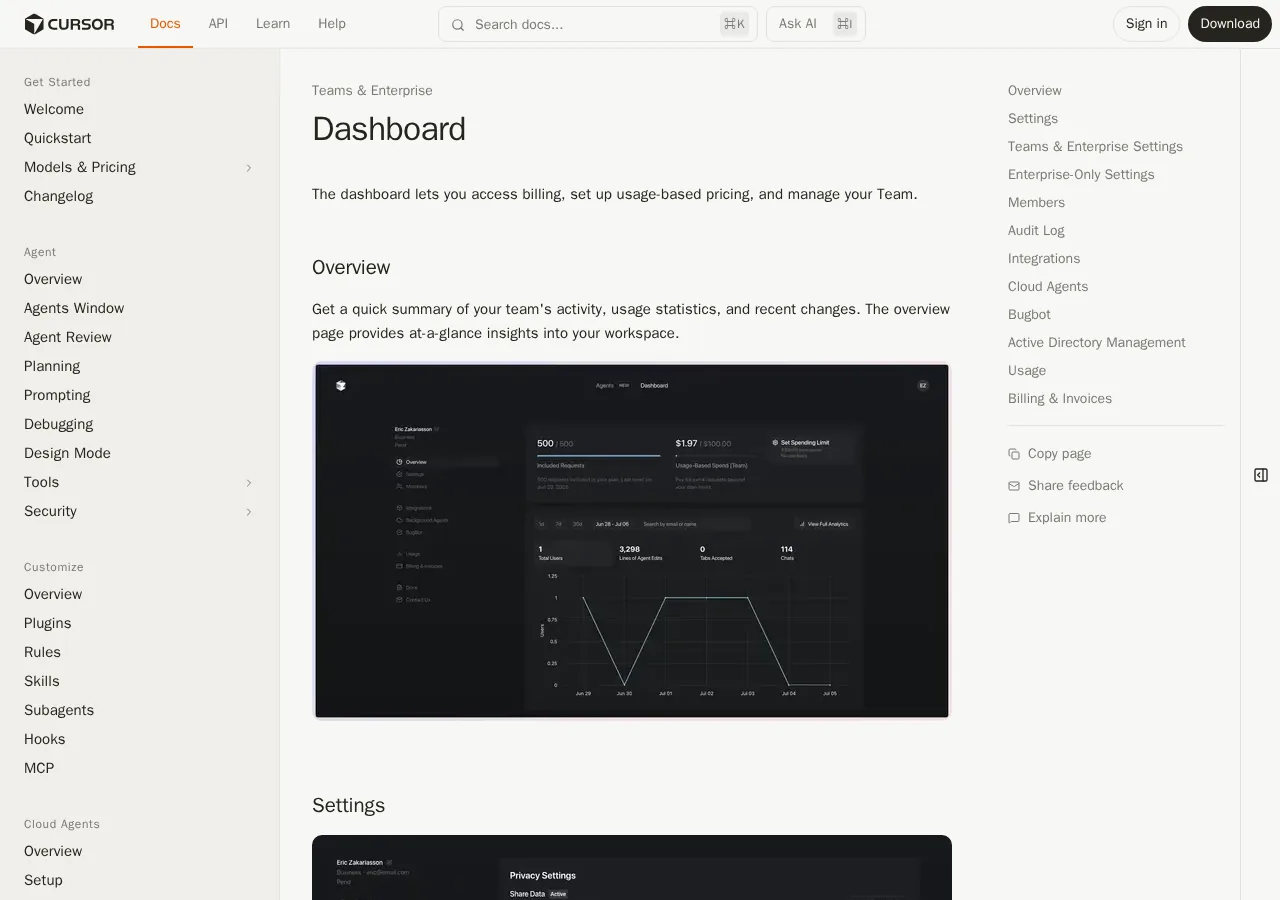Click the Share feedback envelope icon
The width and height of the screenshot is (1280, 900).
coord(1014,486)
